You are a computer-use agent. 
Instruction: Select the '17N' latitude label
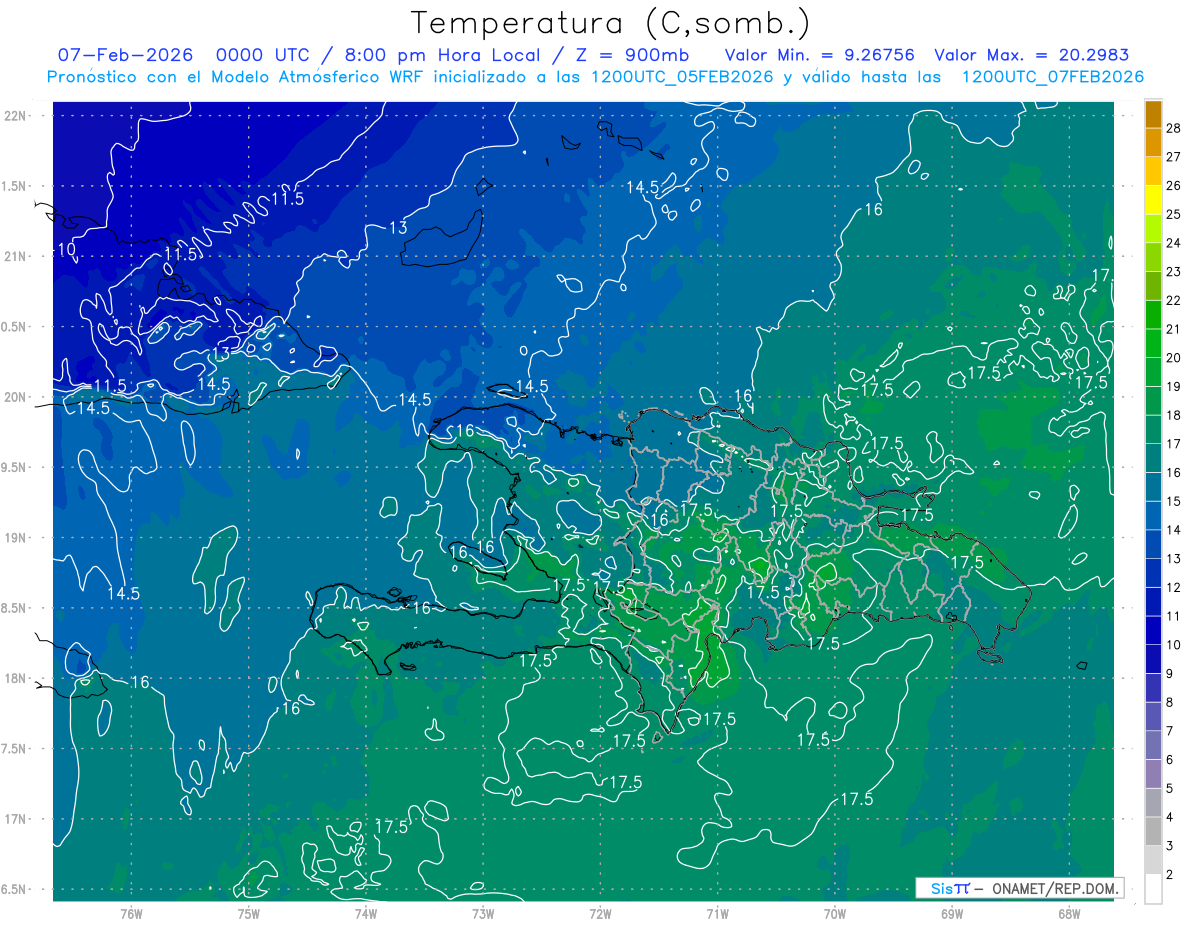pyautogui.click(x=15, y=819)
